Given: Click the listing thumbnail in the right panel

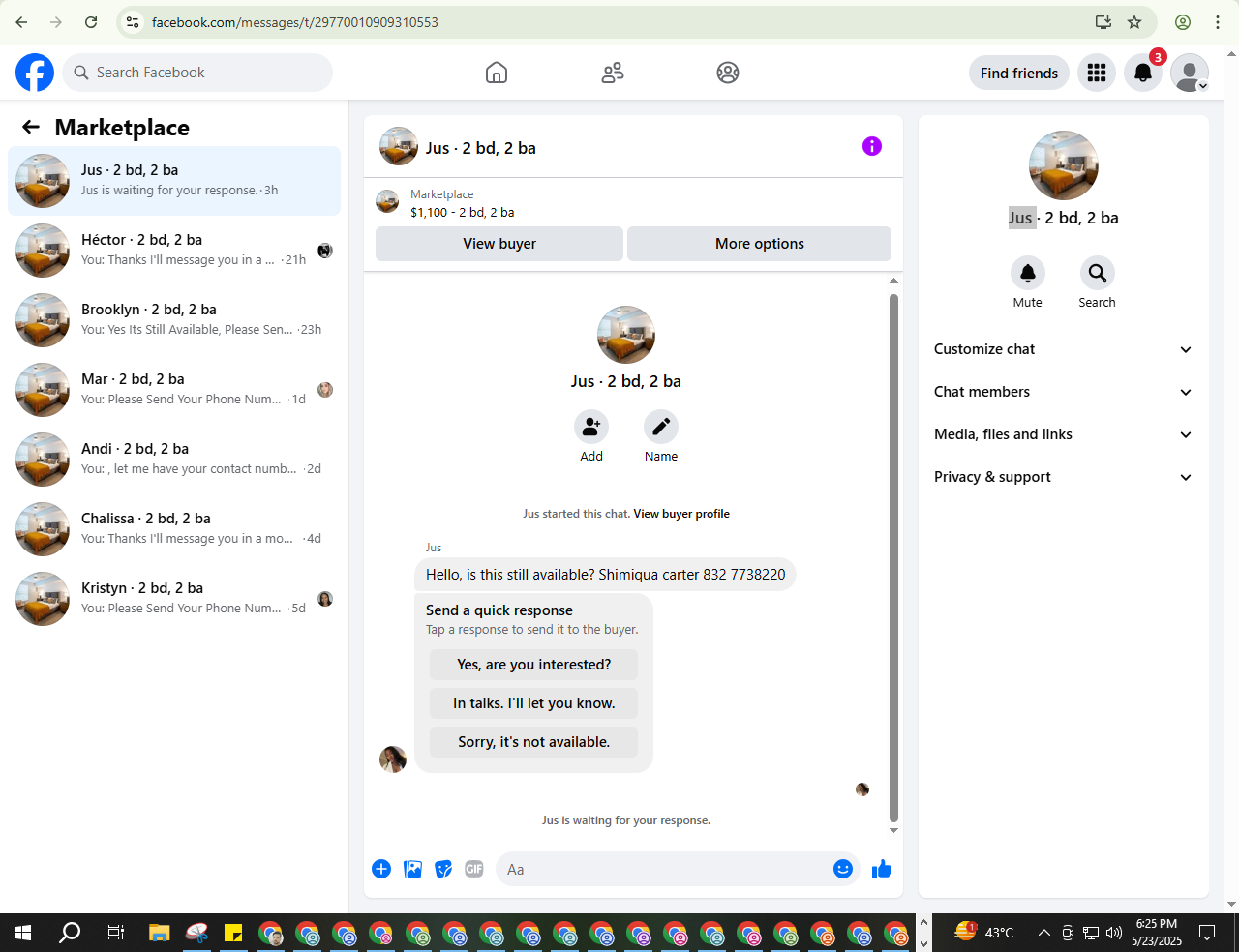Looking at the screenshot, I should (1064, 165).
